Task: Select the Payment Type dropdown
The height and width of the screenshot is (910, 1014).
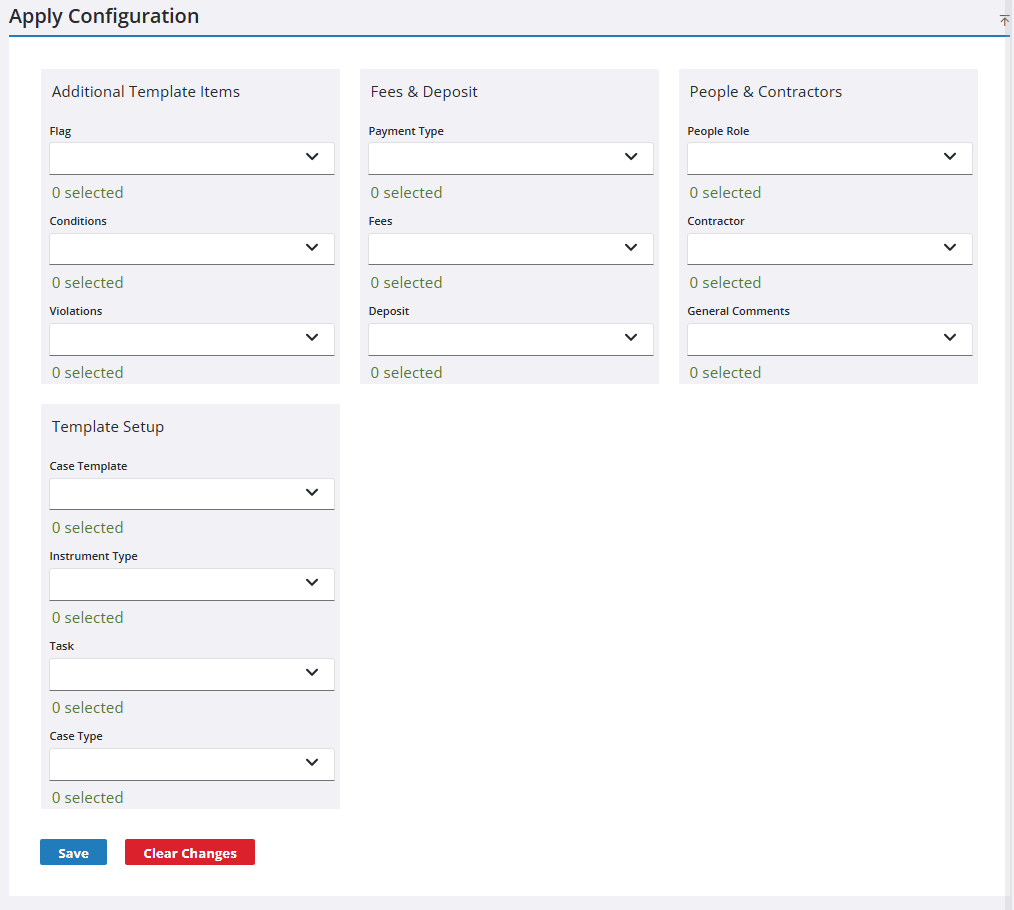Action: (510, 158)
